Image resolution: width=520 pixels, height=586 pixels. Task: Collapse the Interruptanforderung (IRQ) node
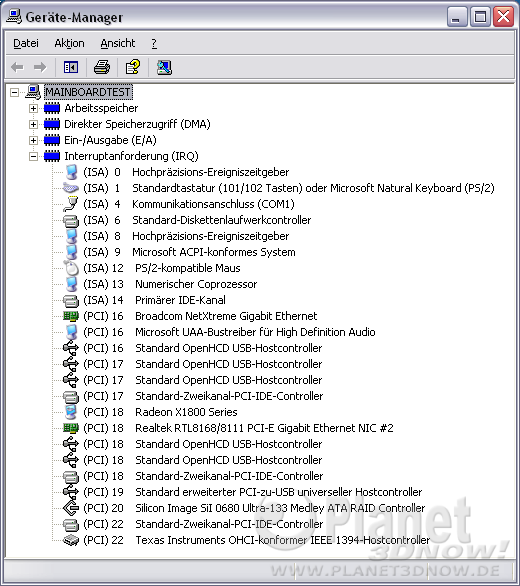(x=33, y=156)
